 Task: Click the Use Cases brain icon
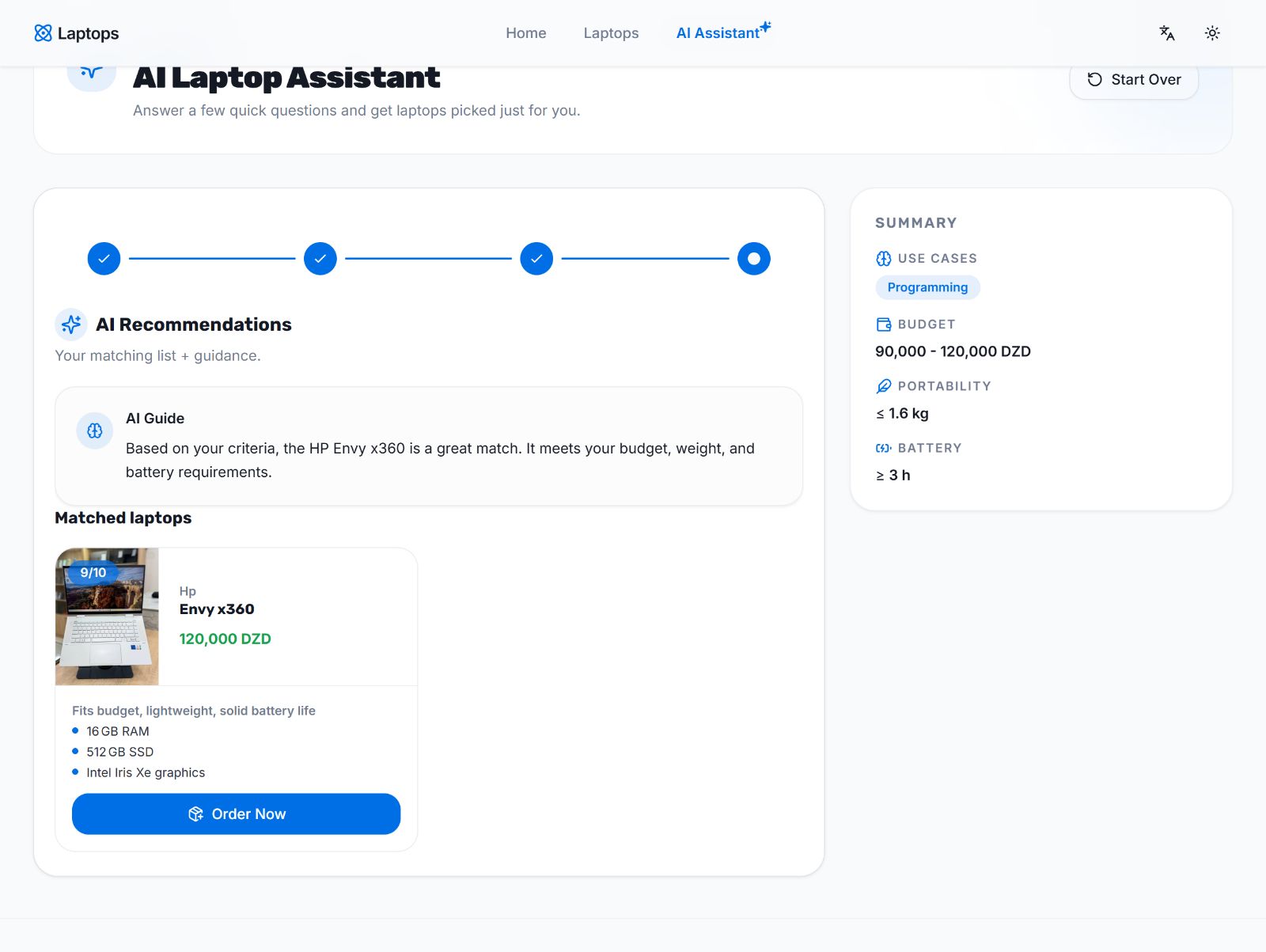click(x=884, y=259)
